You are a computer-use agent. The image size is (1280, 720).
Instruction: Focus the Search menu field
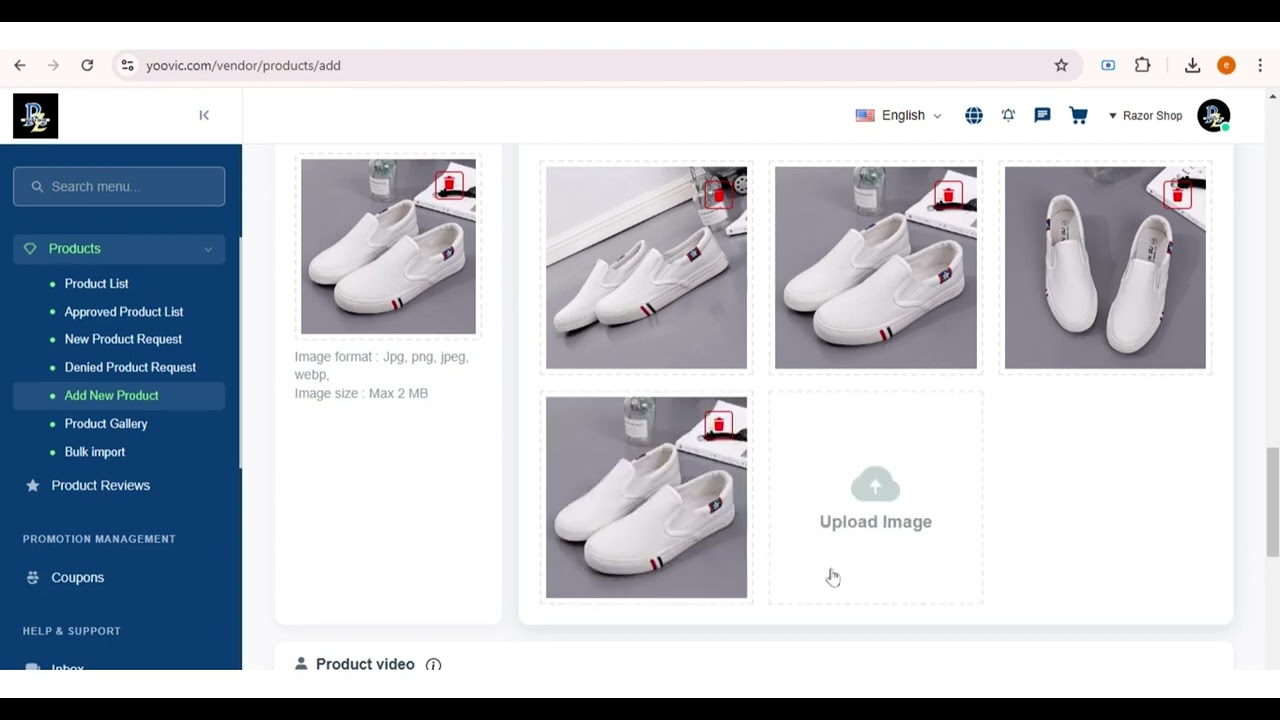[119, 186]
